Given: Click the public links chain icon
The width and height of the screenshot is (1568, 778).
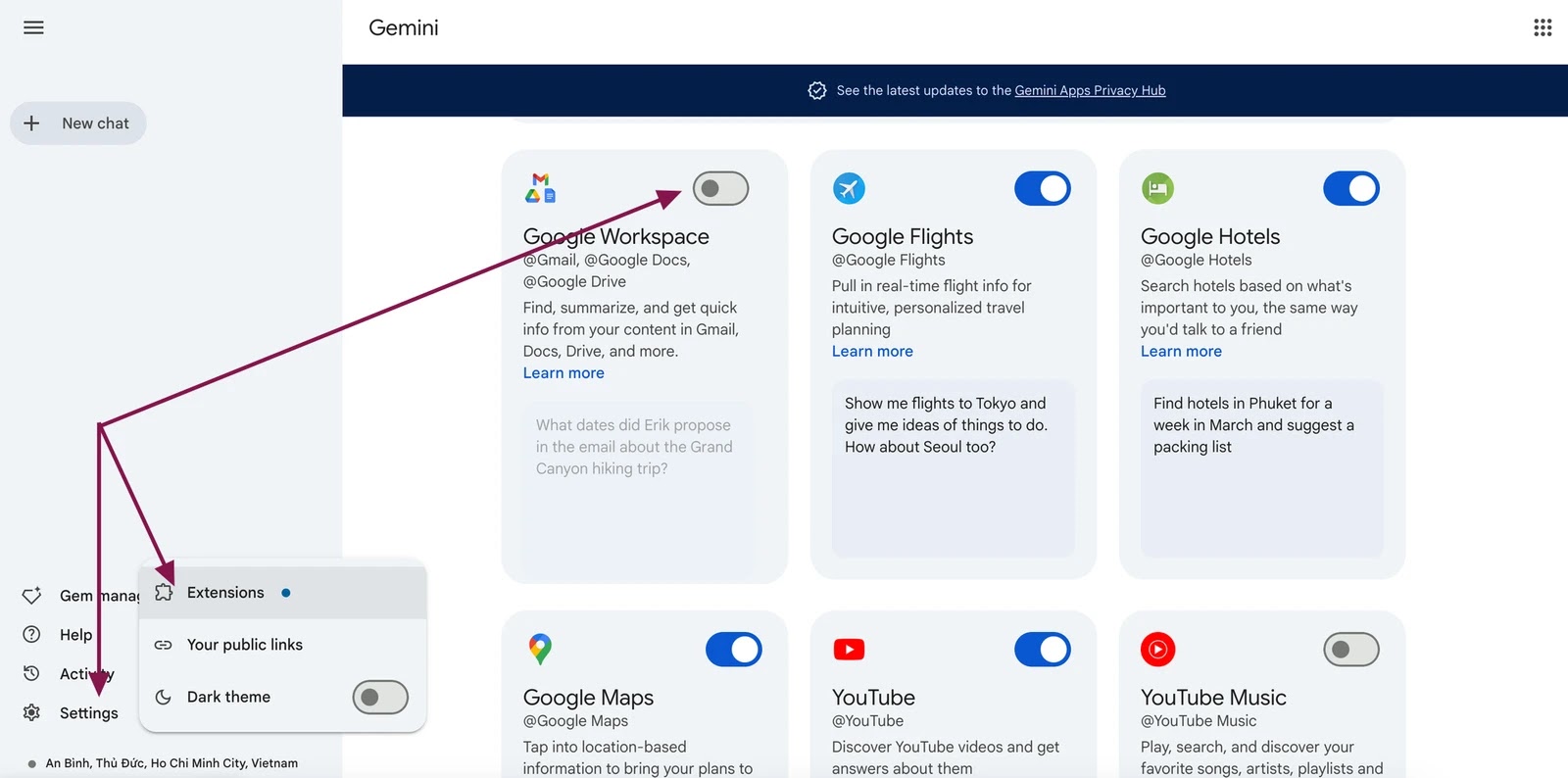Looking at the screenshot, I should coord(164,645).
